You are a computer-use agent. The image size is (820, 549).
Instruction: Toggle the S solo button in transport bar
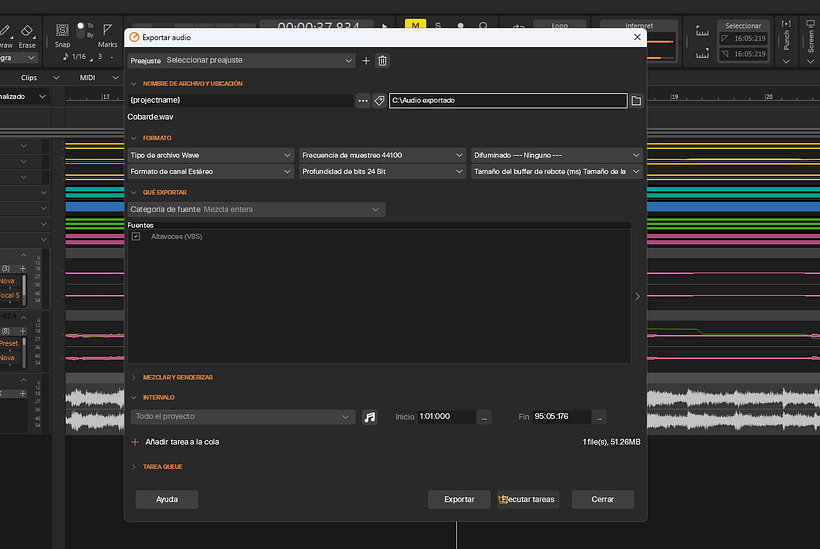click(x=438, y=27)
